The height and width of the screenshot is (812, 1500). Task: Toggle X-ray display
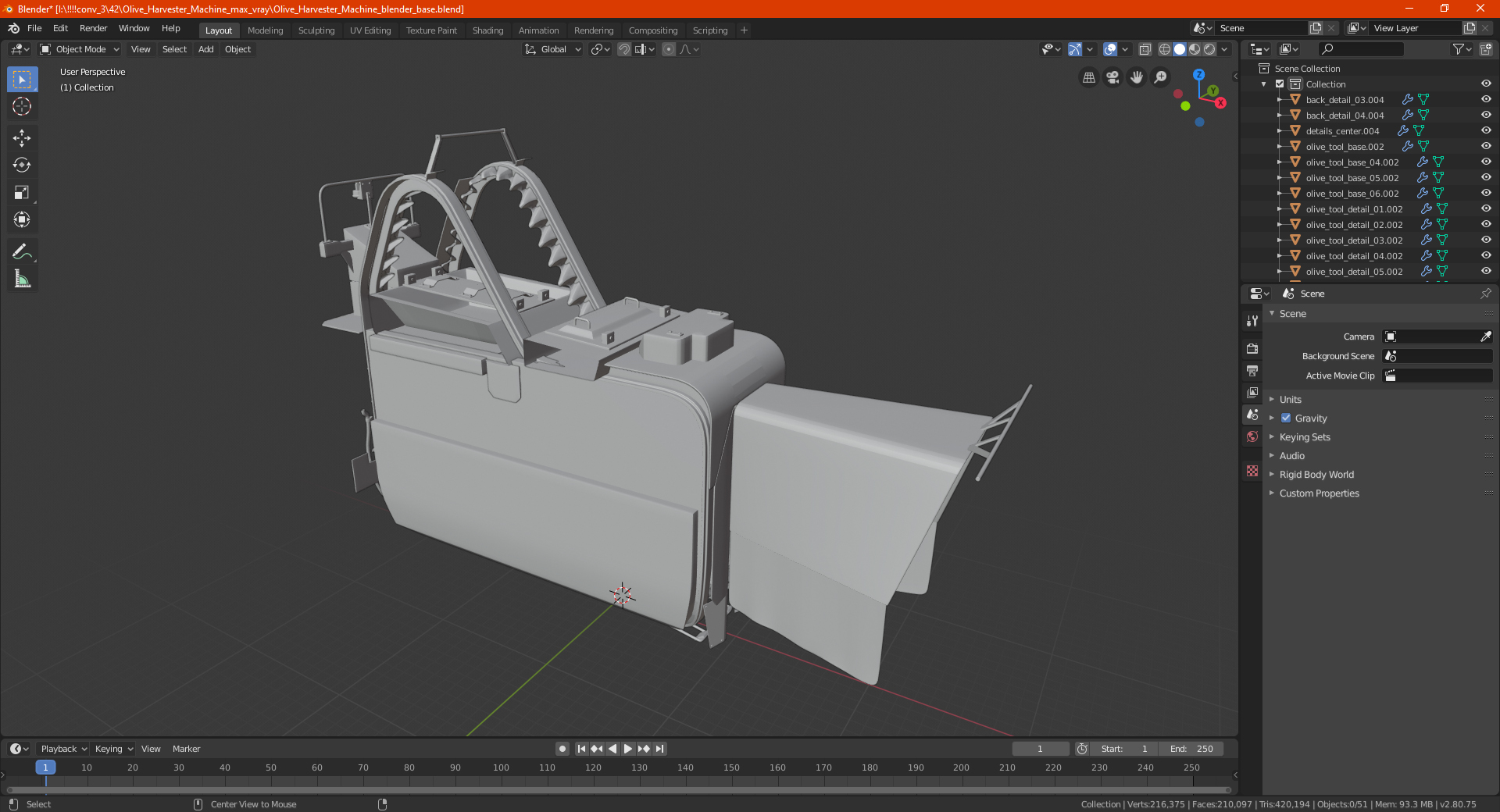click(x=1145, y=49)
